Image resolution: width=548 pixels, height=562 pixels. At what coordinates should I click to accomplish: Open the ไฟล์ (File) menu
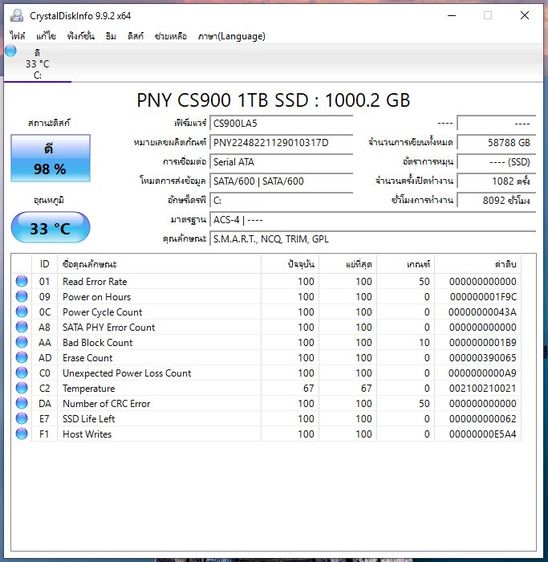tap(17, 36)
